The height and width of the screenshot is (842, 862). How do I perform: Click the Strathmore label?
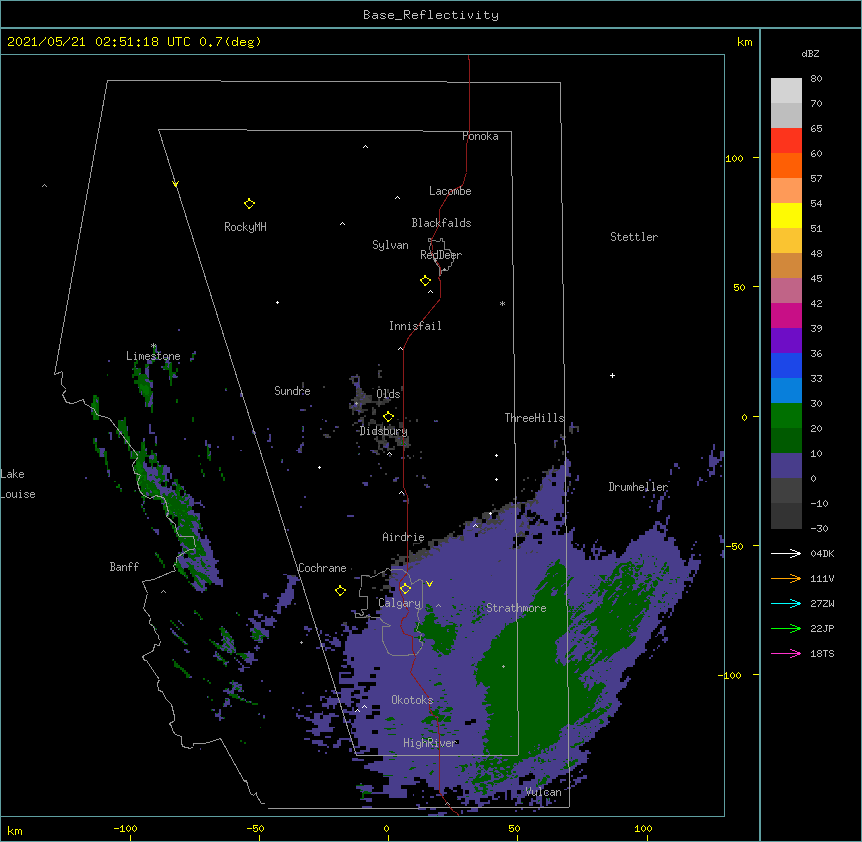(x=516, y=608)
